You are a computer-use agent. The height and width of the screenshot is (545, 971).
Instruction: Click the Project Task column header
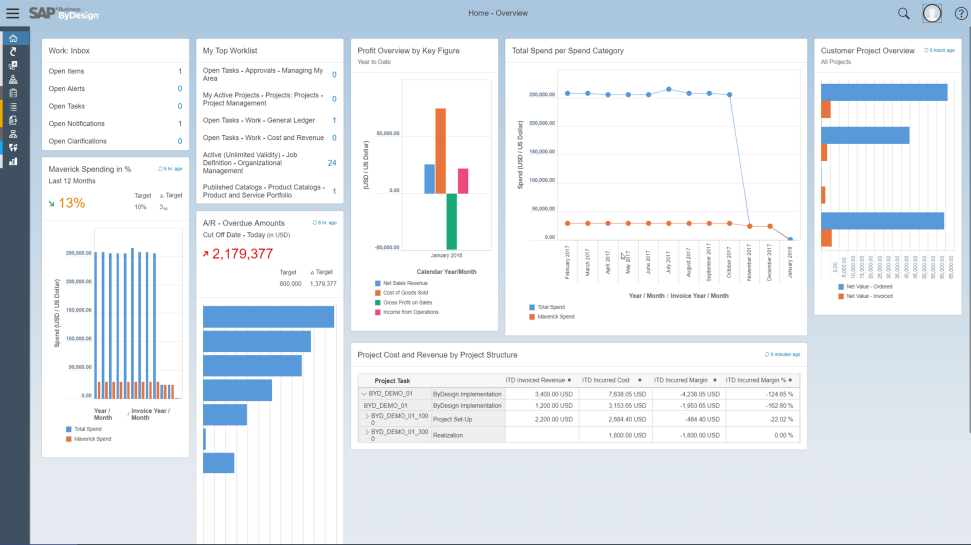pyautogui.click(x=392, y=381)
